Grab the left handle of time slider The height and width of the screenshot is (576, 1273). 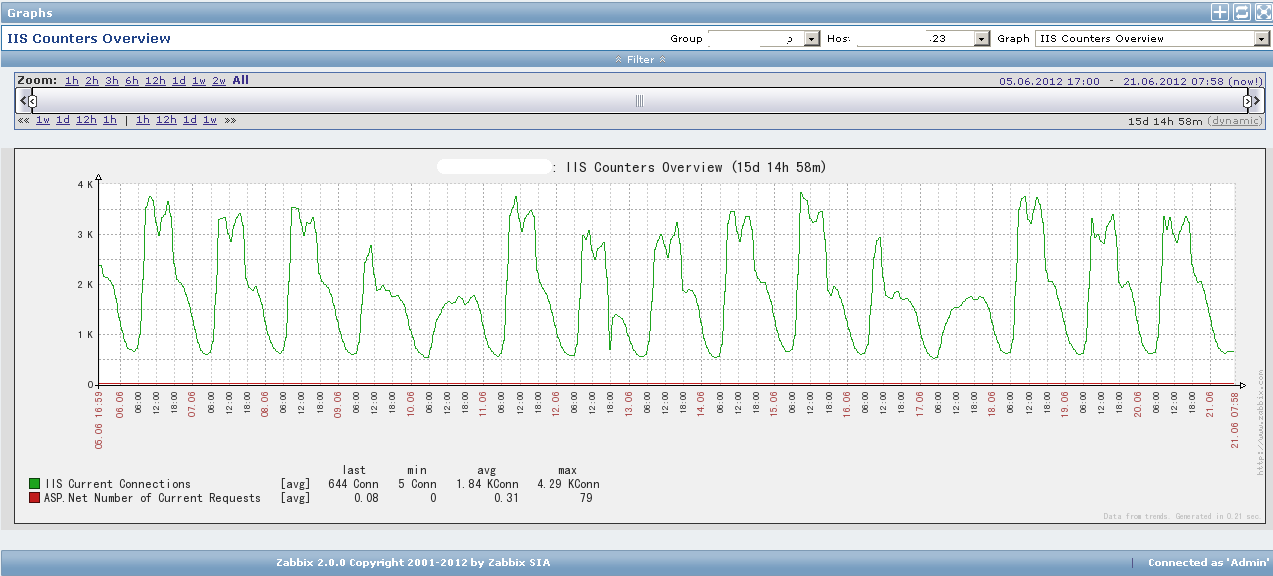tap(33, 100)
